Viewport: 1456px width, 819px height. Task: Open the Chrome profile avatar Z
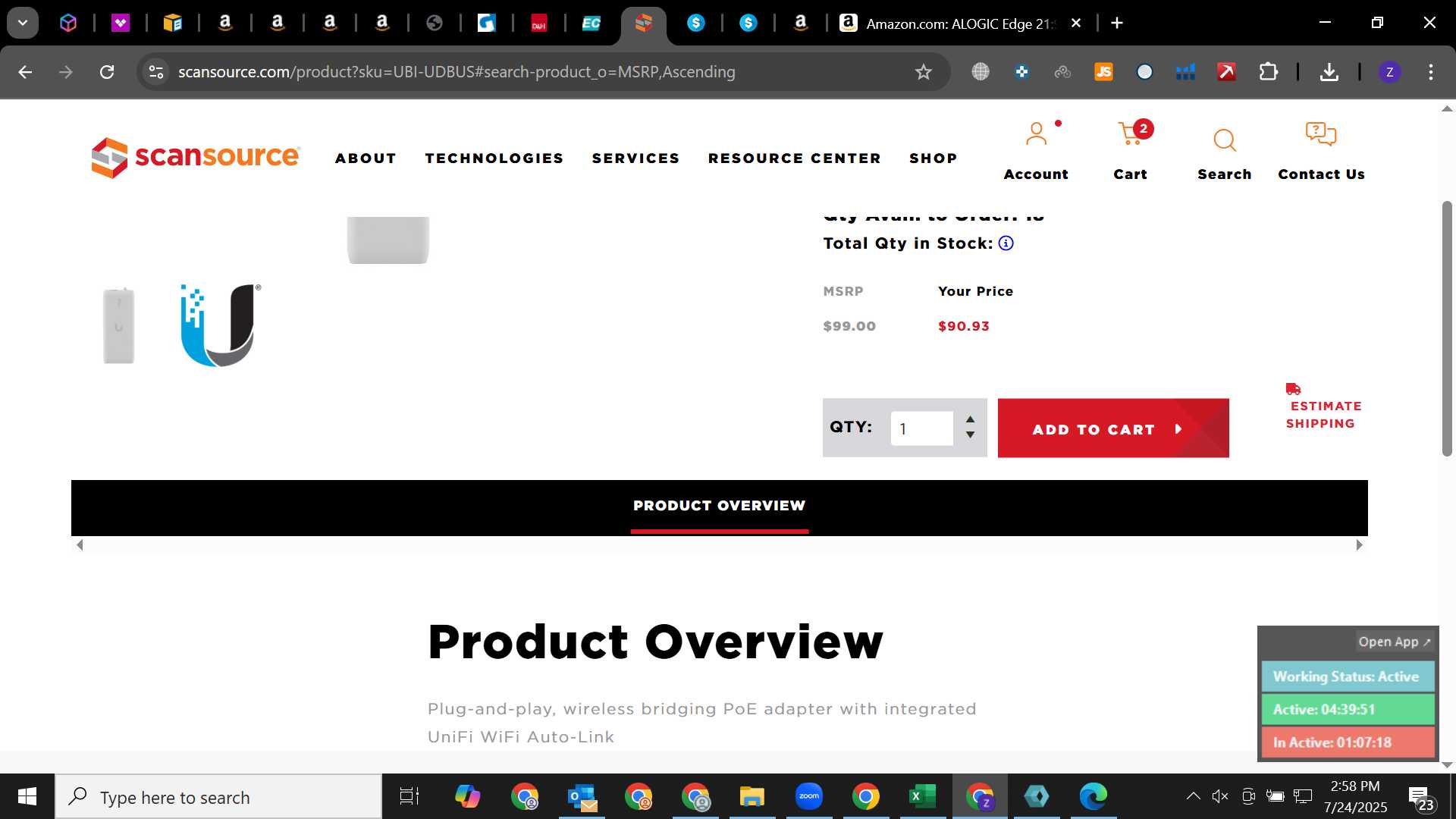click(x=1389, y=72)
